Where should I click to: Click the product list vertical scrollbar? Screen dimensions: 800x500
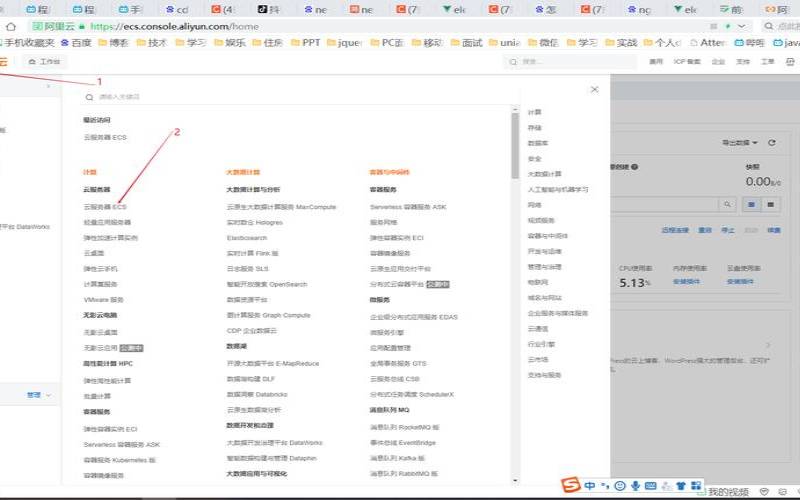click(x=515, y=145)
